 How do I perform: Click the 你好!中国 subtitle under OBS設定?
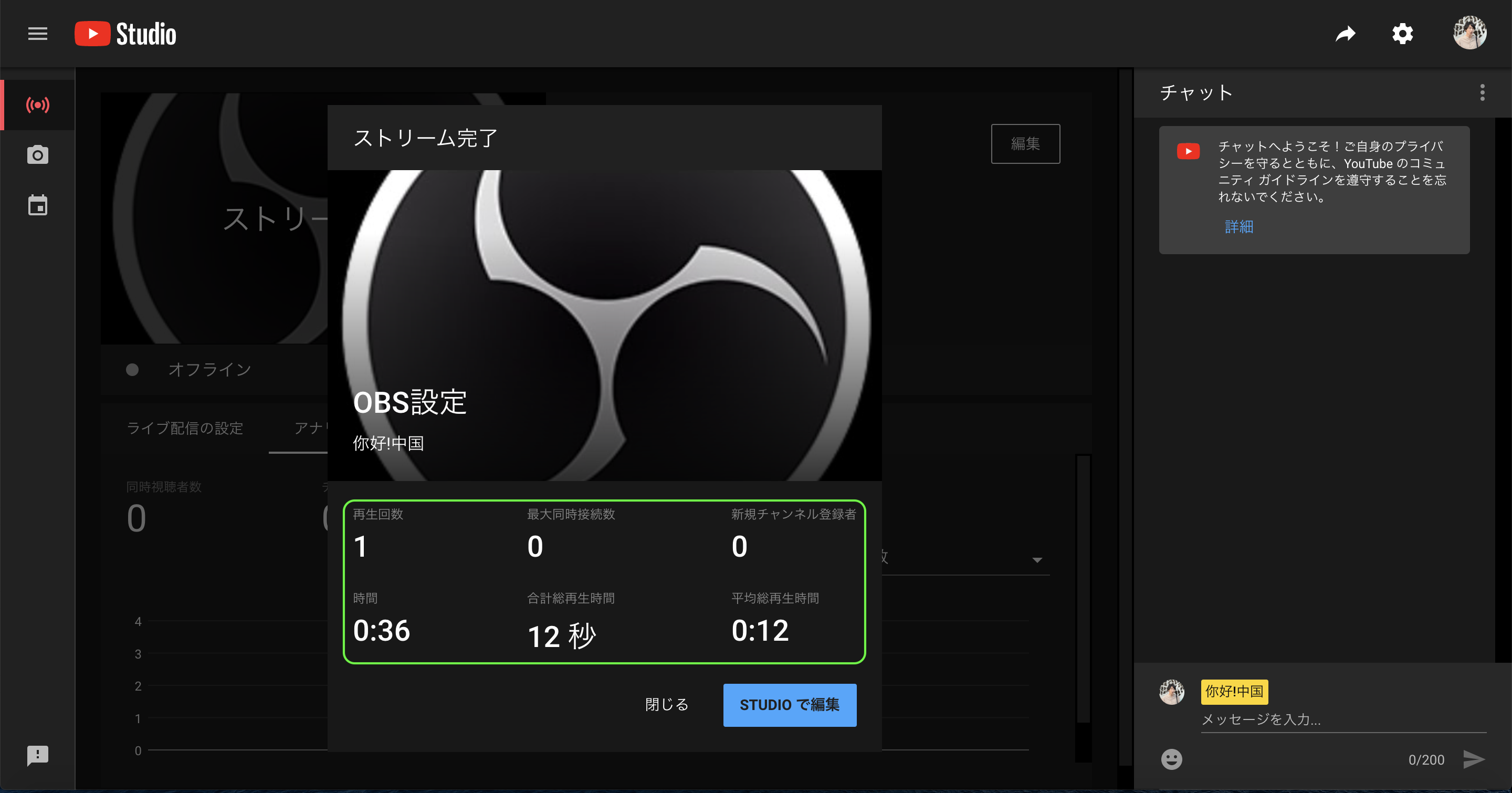click(x=388, y=443)
